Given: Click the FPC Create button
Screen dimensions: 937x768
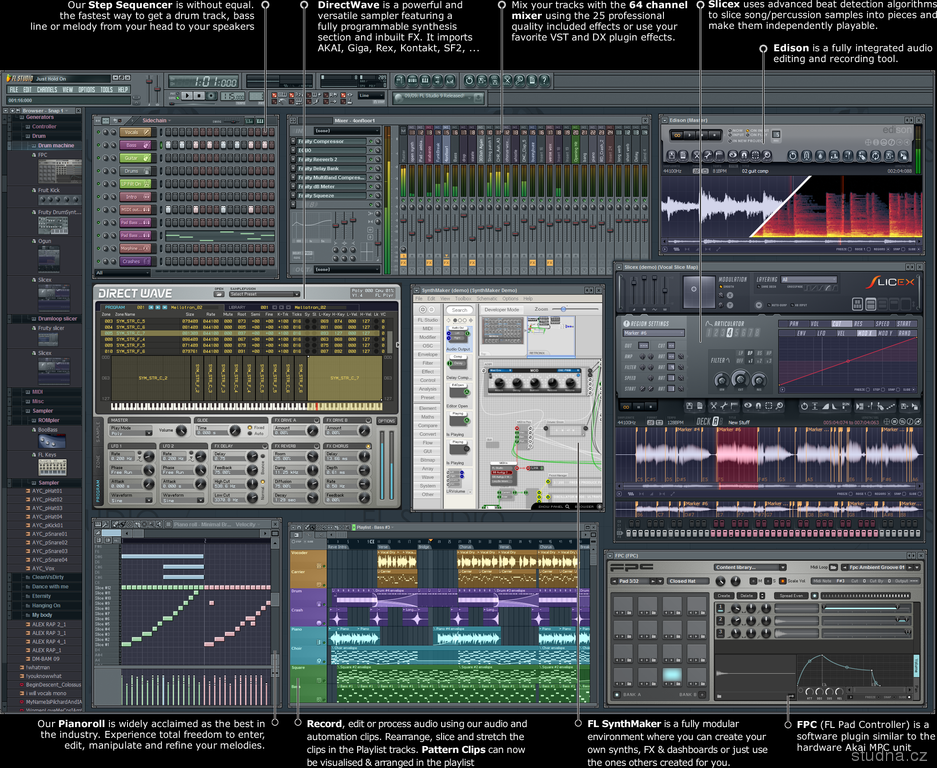Looking at the screenshot, I should [x=723, y=596].
